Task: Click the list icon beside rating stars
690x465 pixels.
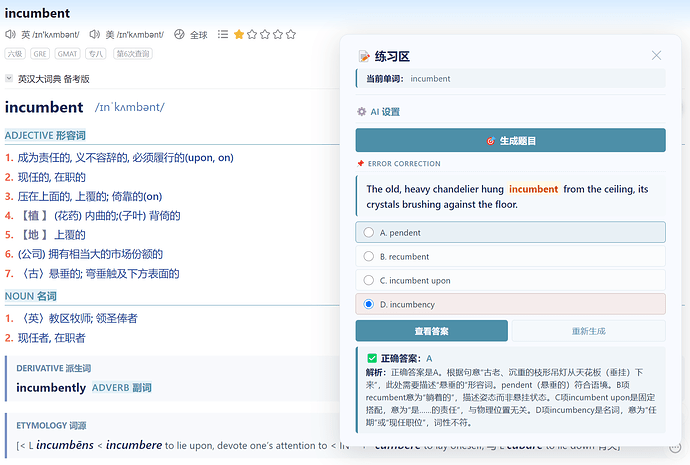Action: coord(223,34)
